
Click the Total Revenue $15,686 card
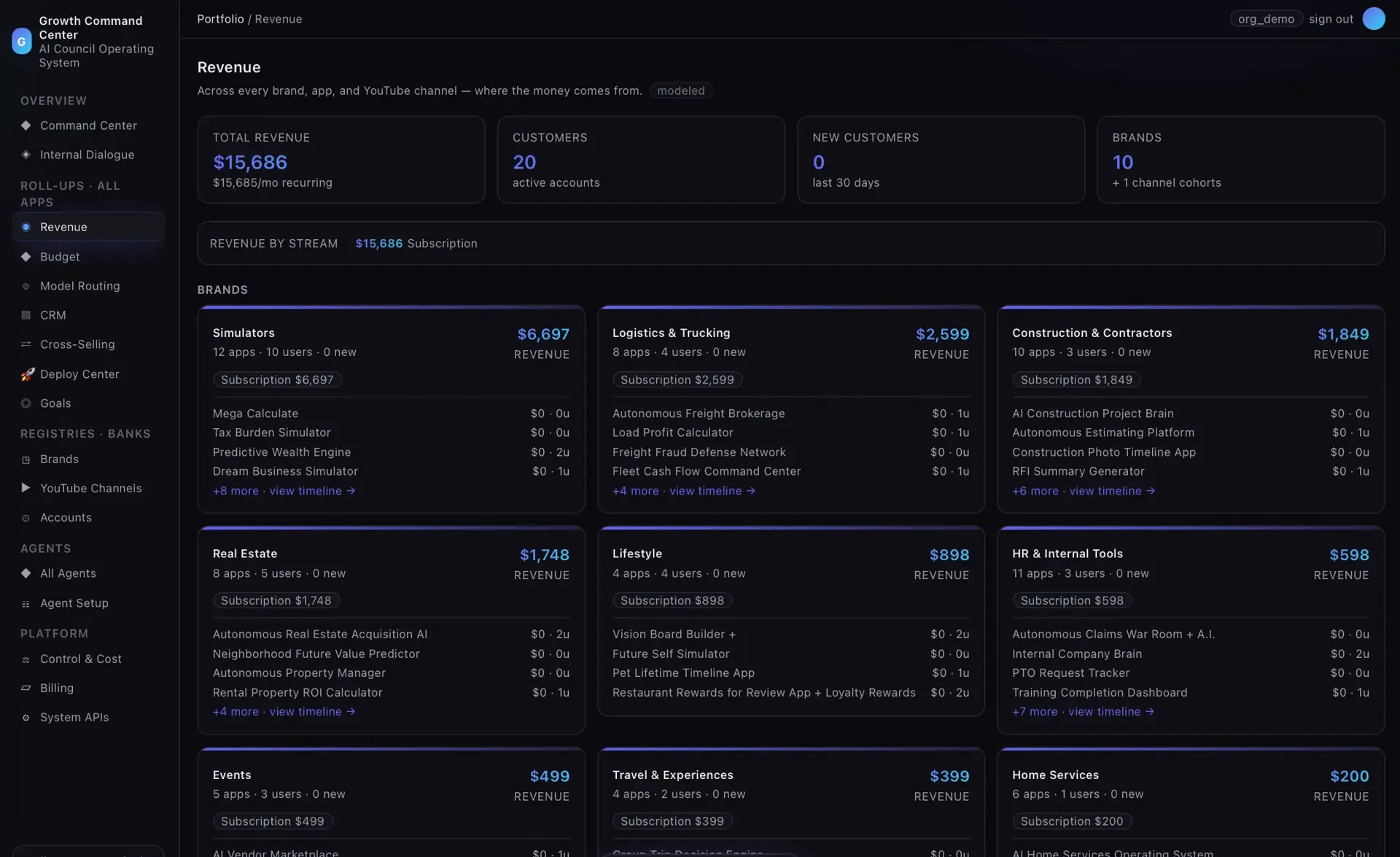(341, 160)
